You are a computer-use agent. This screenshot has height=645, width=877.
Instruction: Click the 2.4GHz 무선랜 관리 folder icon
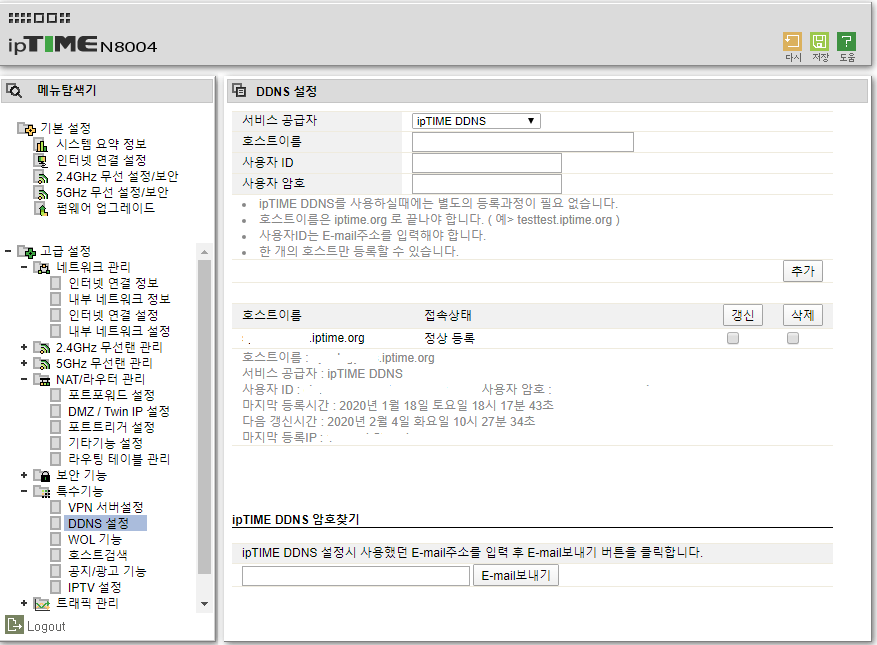click(x=41, y=348)
